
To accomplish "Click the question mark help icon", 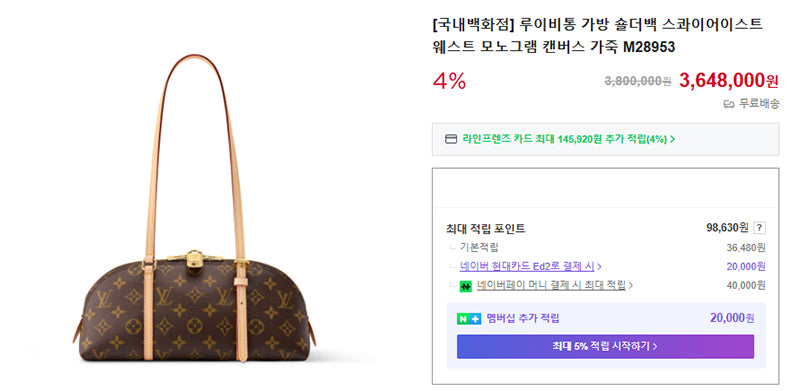I will pyautogui.click(x=759, y=228).
